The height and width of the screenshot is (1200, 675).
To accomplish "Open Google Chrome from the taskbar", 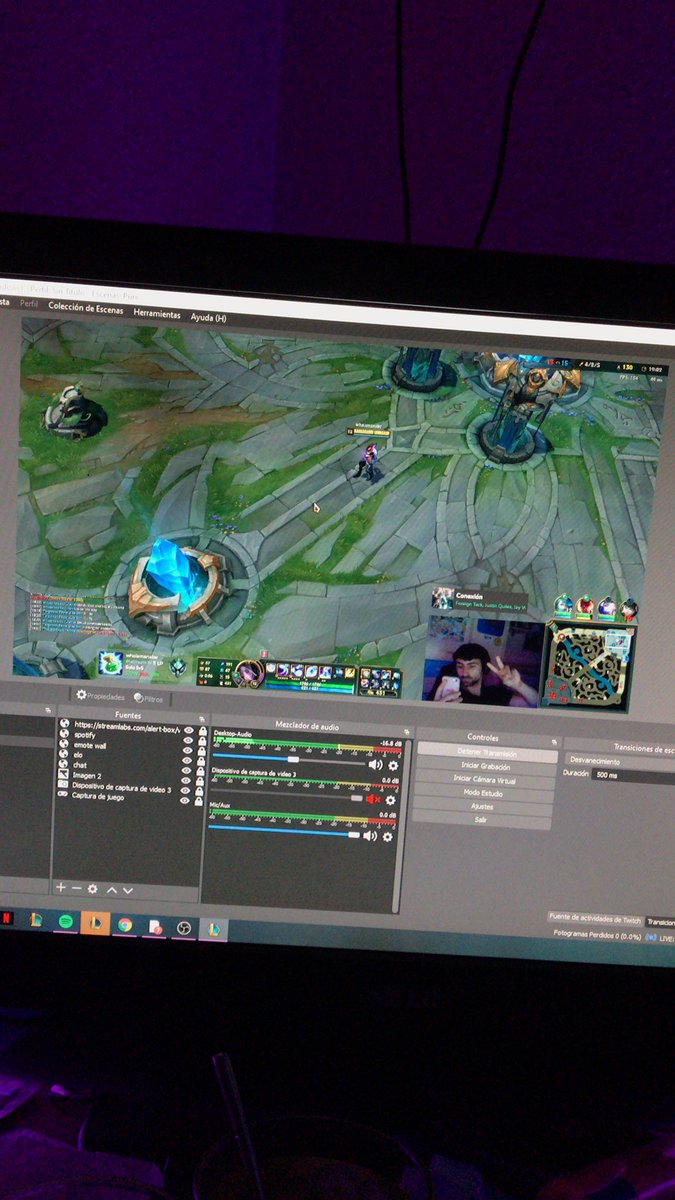I will [x=125, y=924].
